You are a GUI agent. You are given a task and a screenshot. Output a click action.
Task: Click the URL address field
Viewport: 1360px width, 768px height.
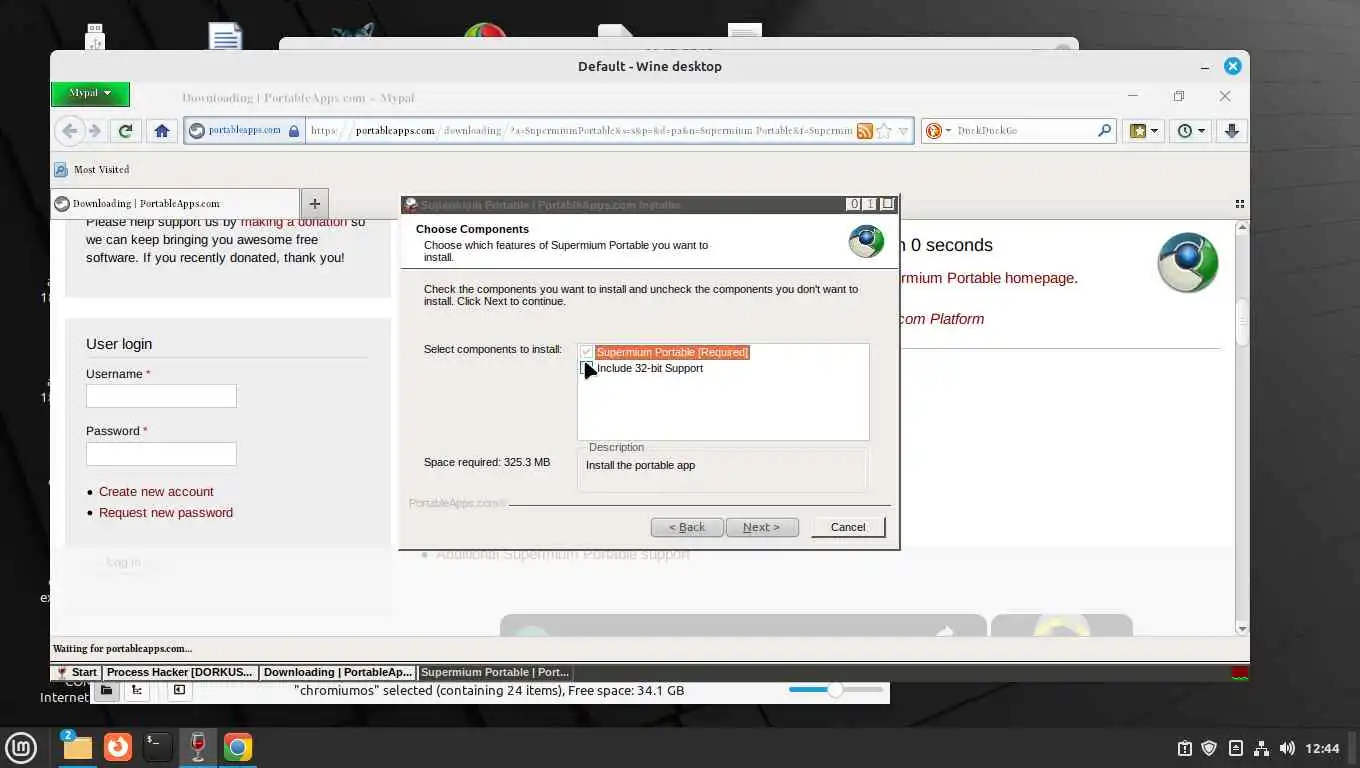click(x=580, y=130)
